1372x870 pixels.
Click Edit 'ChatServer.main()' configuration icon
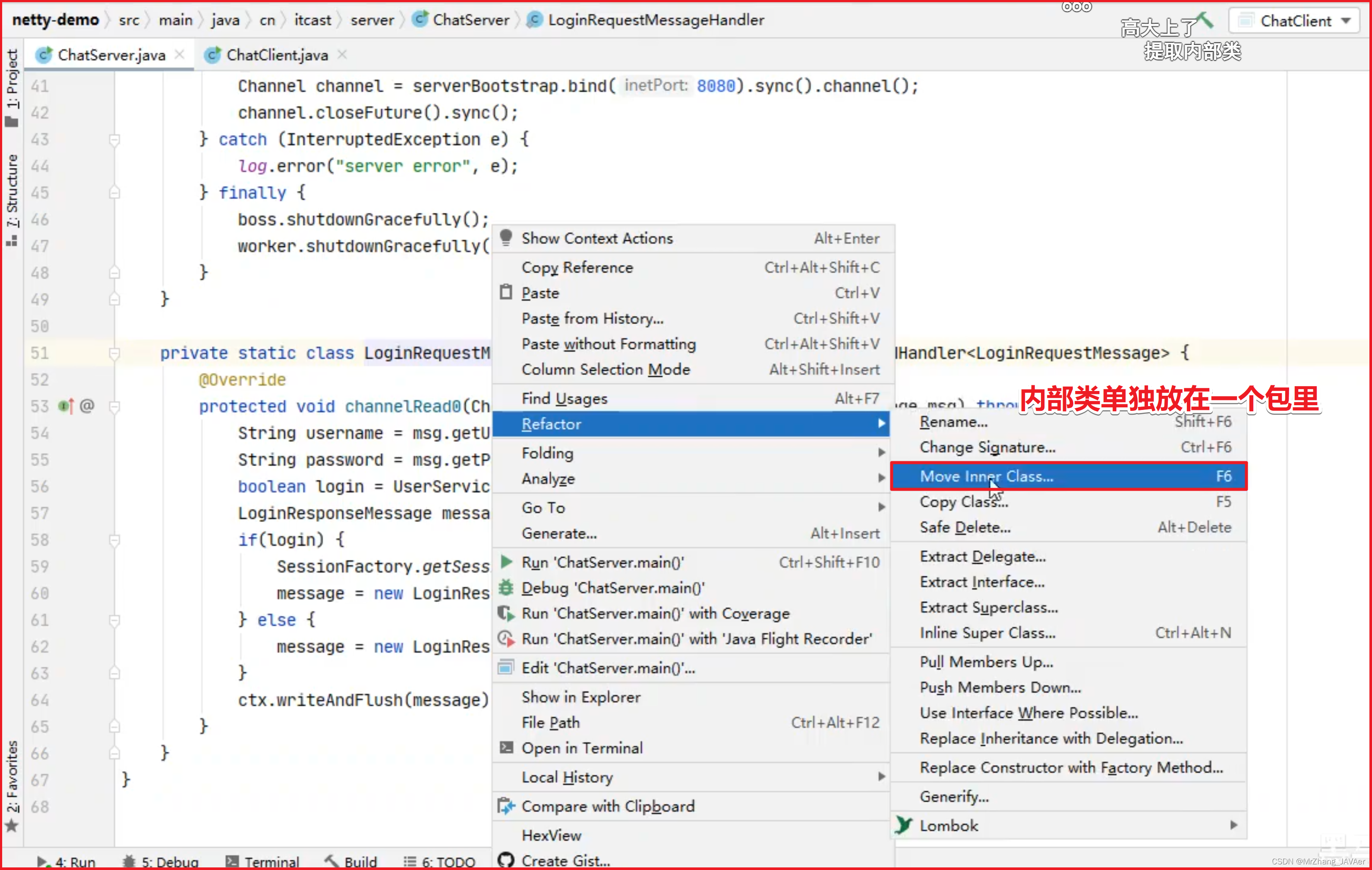(x=506, y=668)
